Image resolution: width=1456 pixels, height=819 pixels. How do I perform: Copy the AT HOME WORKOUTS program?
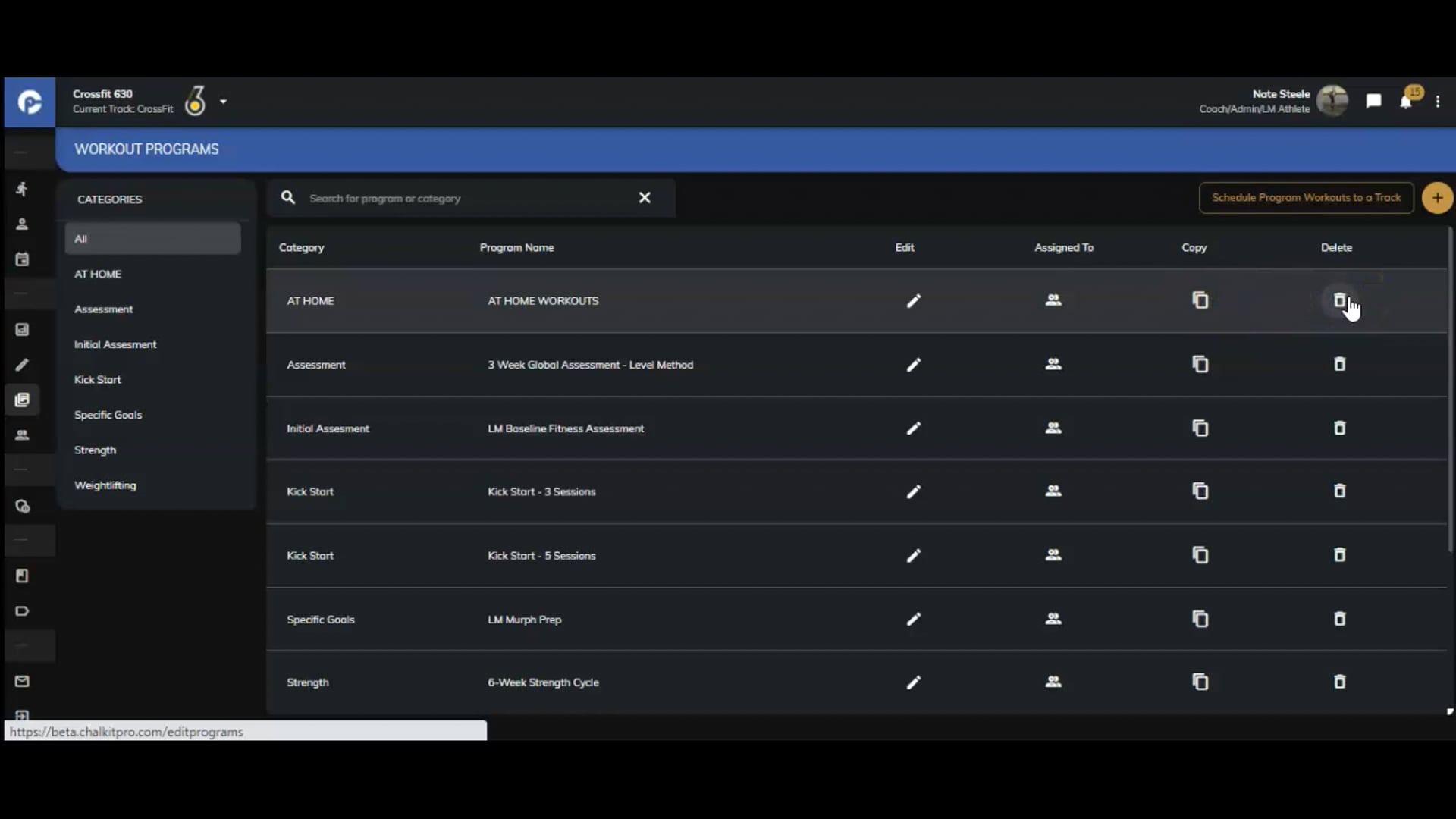pos(1200,300)
